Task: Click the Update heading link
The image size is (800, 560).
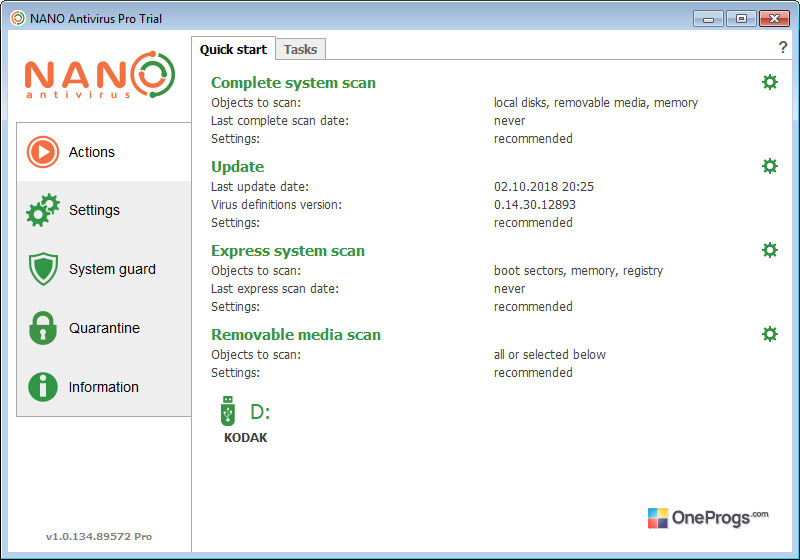Action: (x=238, y=167)
